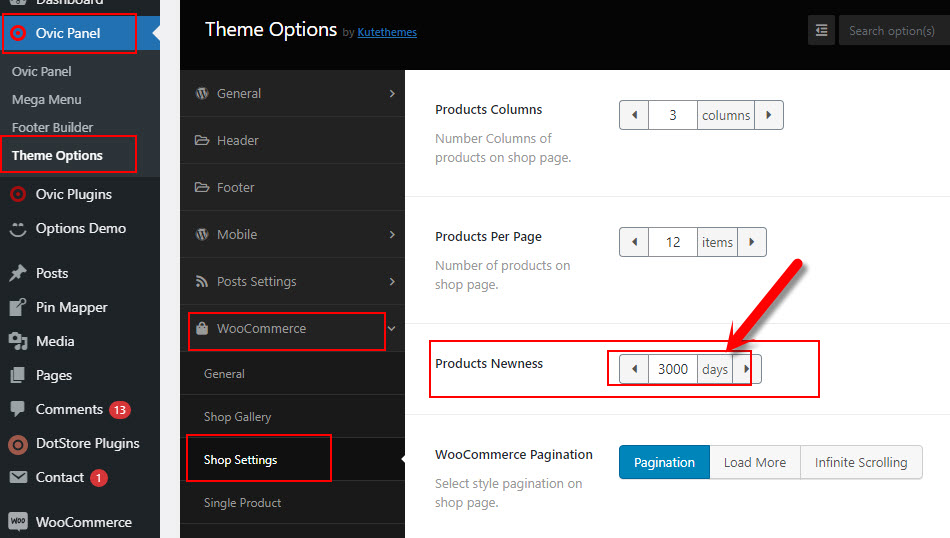Viewport: 950px width, 538px height.
Task: Click the Comments speech bubble icon
Action: tap(18, 409)
